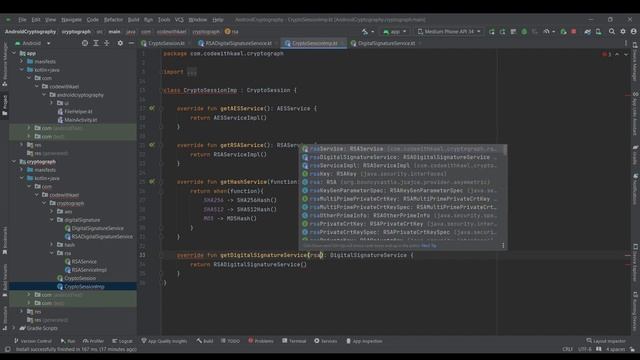640x360 pixels.
Task: Collapse the digitalSignature package folder
Action: tap(52, 220)
